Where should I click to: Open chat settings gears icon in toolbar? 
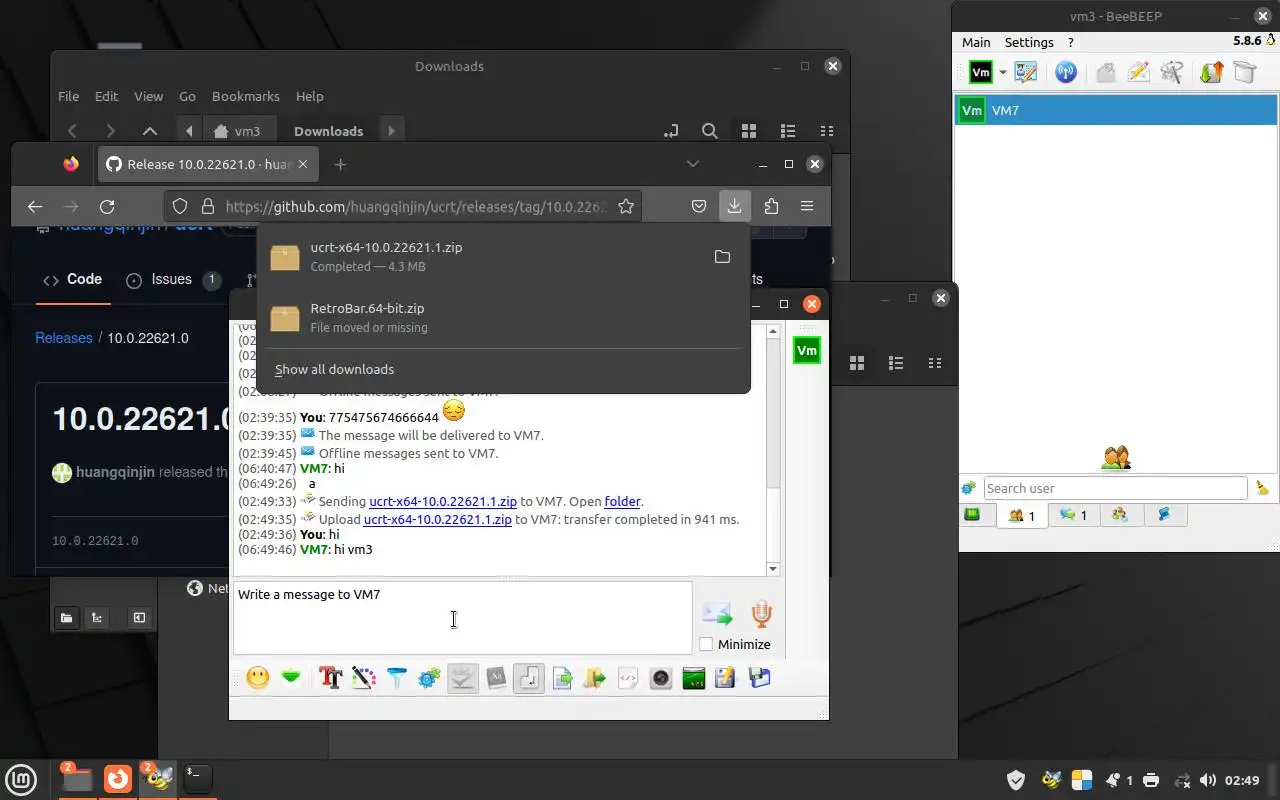point(429,678)
